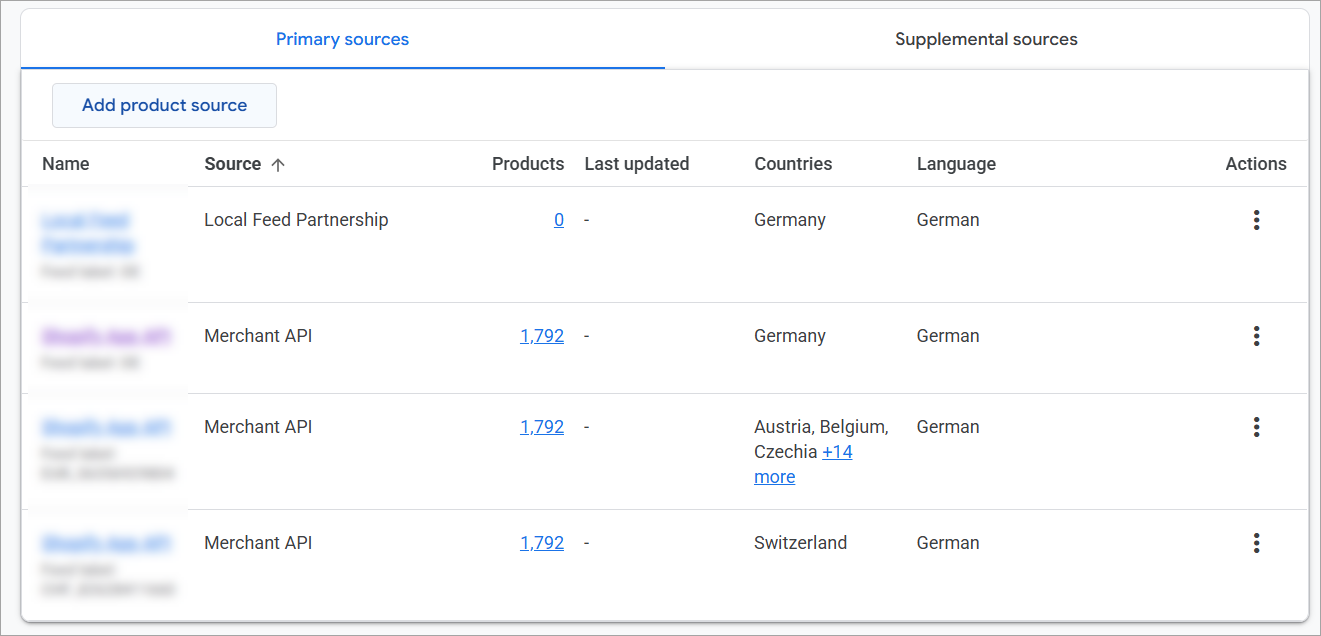The height and width of the screenshot is (636, 1321).
Task: Open the 0 products link for Local Feed
Action: click(559, 220)
